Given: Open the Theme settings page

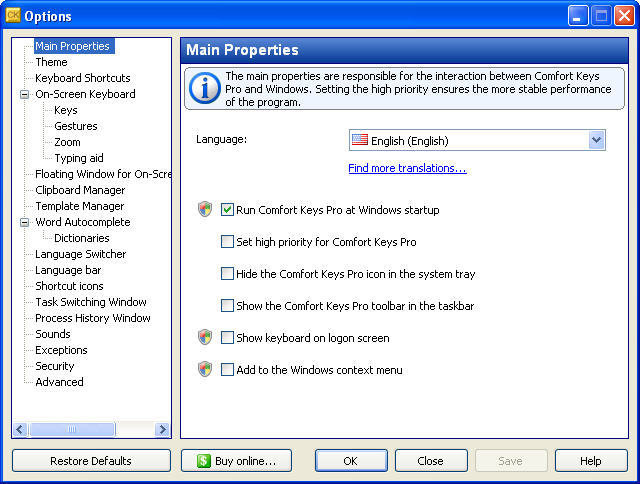Looking at the screenshot, I should click(51, 62).
